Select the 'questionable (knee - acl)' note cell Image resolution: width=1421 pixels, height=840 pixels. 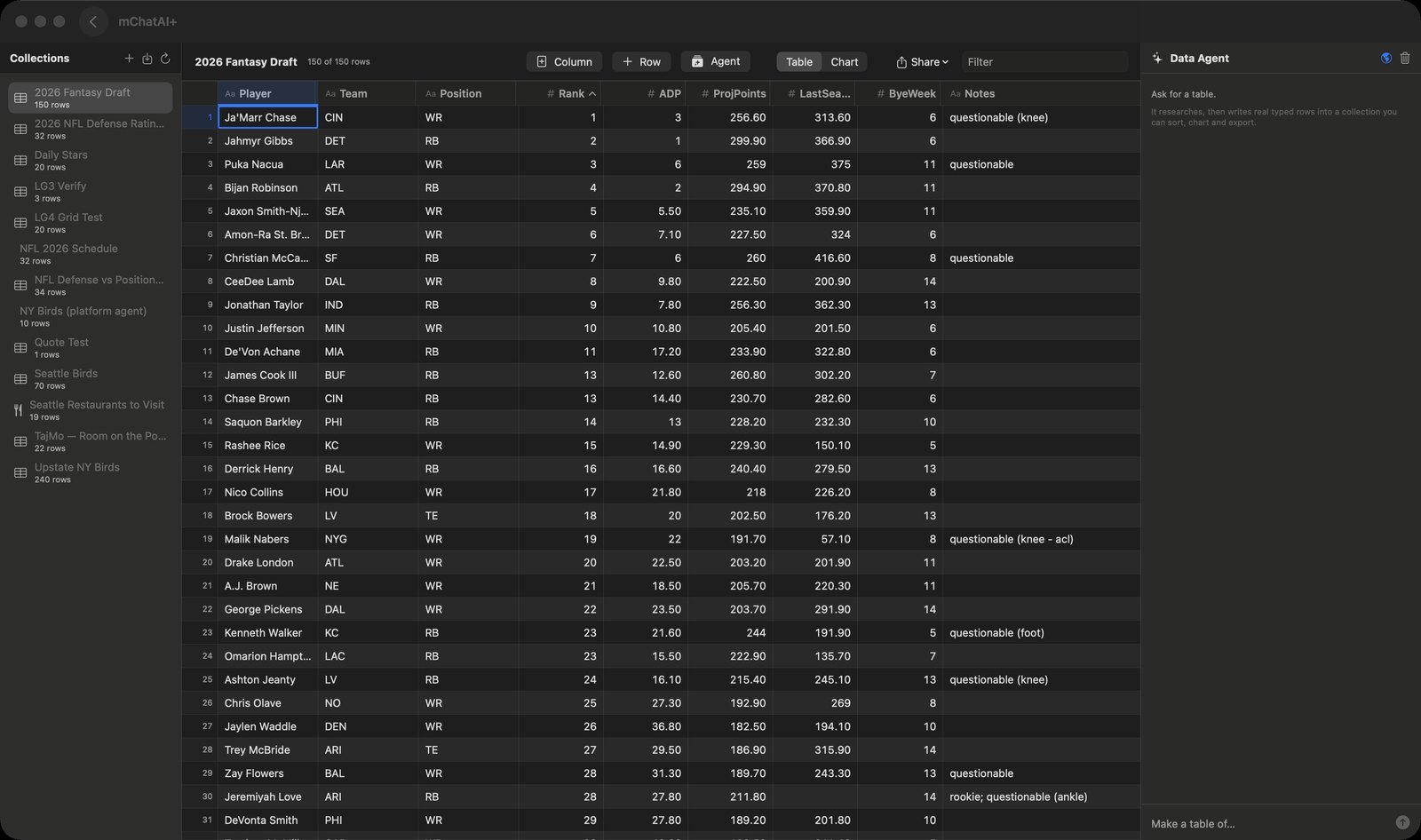(1041, 539)
